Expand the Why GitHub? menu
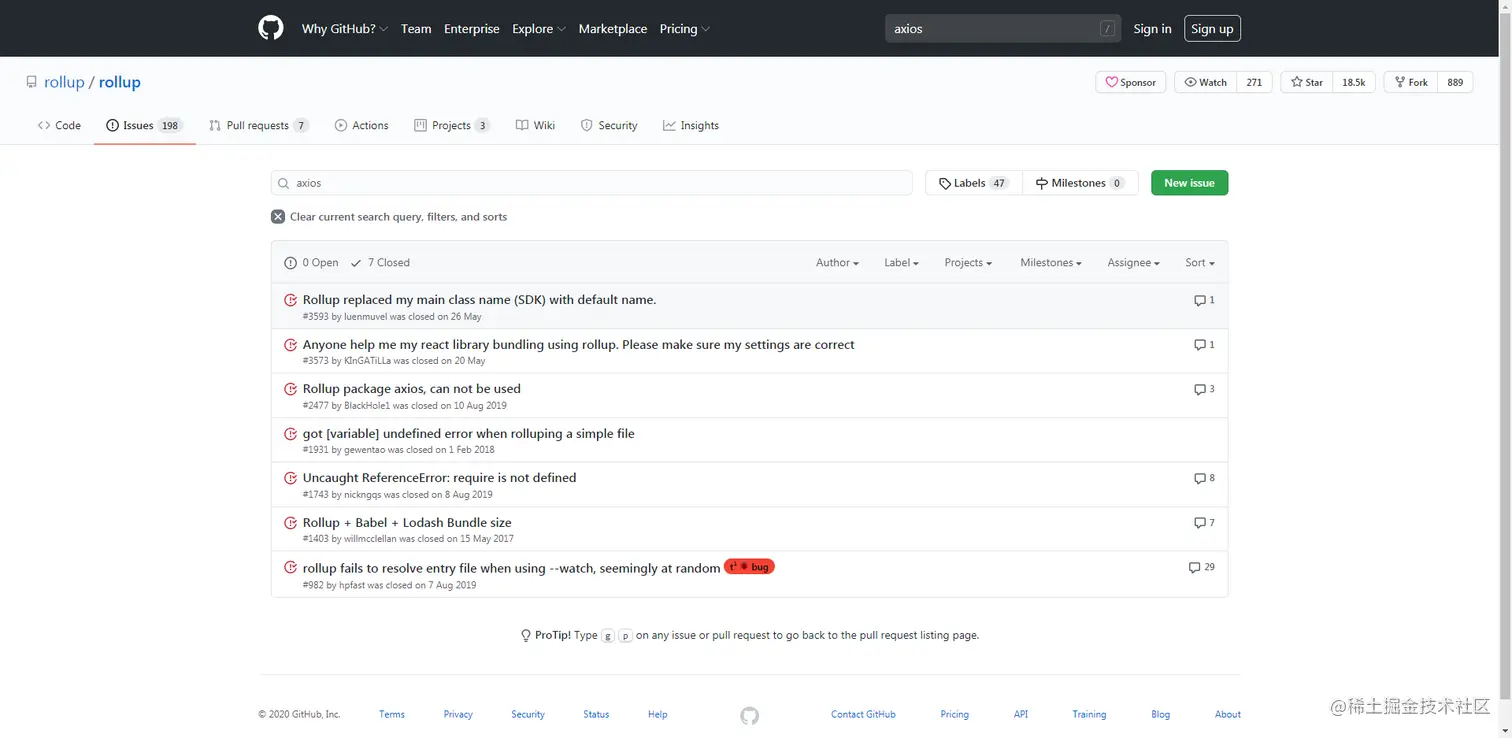Image resolution: width=1512 pixels, height=738 pixels. [344, 29]
